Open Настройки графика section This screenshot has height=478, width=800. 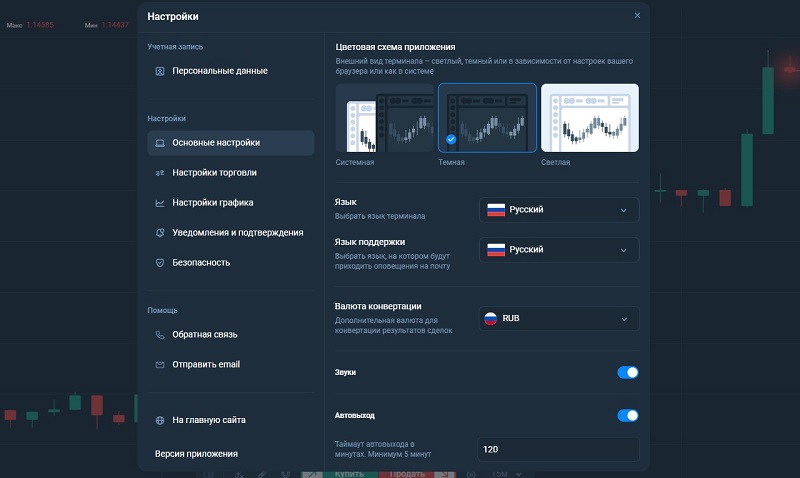tap(231, 203)
